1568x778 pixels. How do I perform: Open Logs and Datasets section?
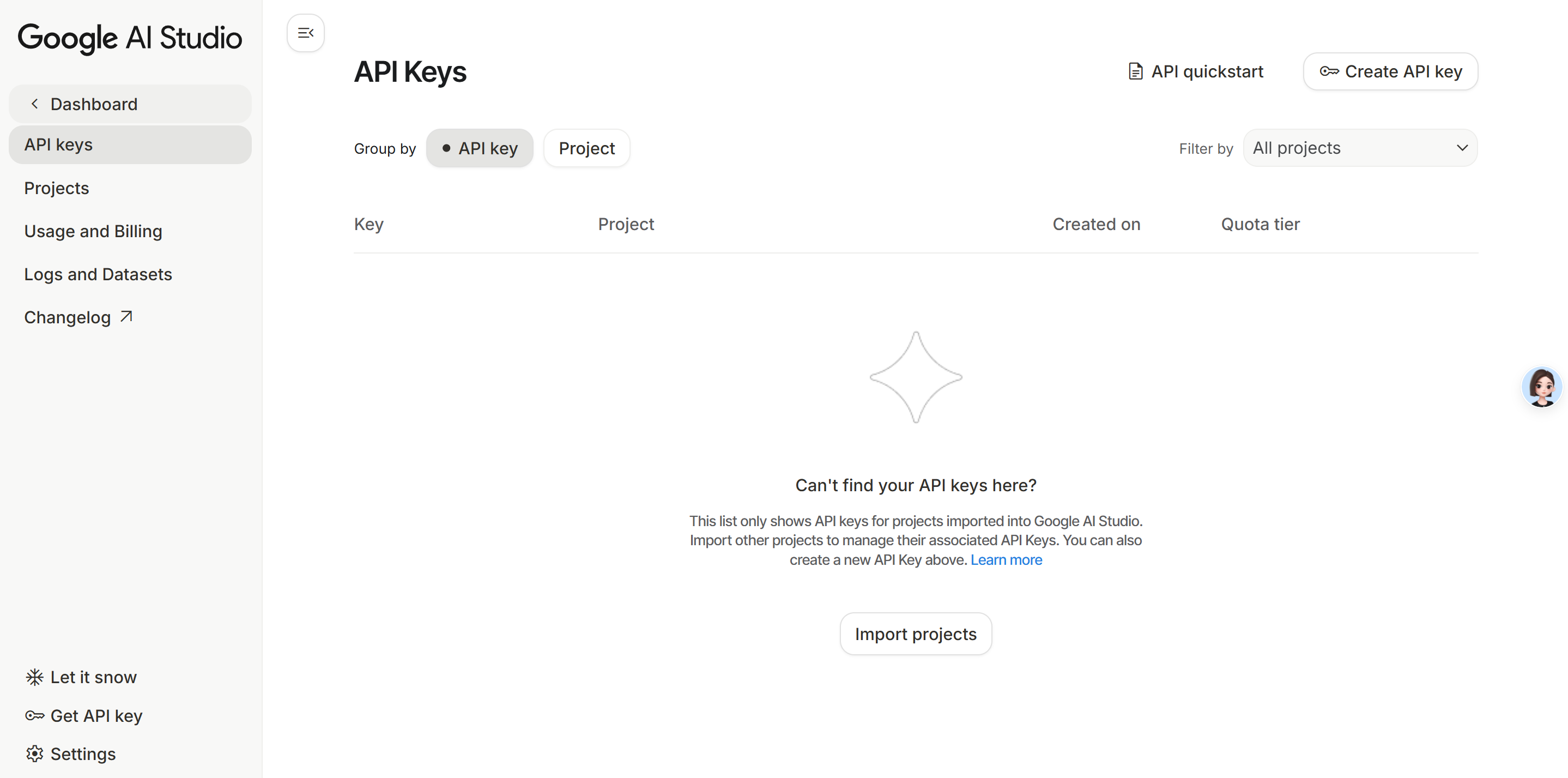coord(98,275)
